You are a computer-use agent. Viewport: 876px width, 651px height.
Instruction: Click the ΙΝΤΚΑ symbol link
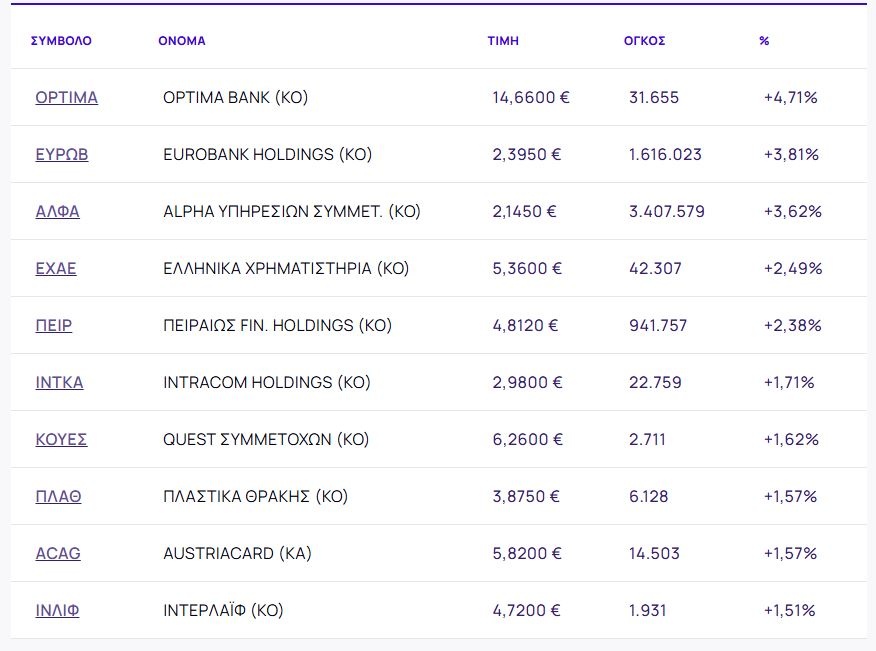(59, 383)
